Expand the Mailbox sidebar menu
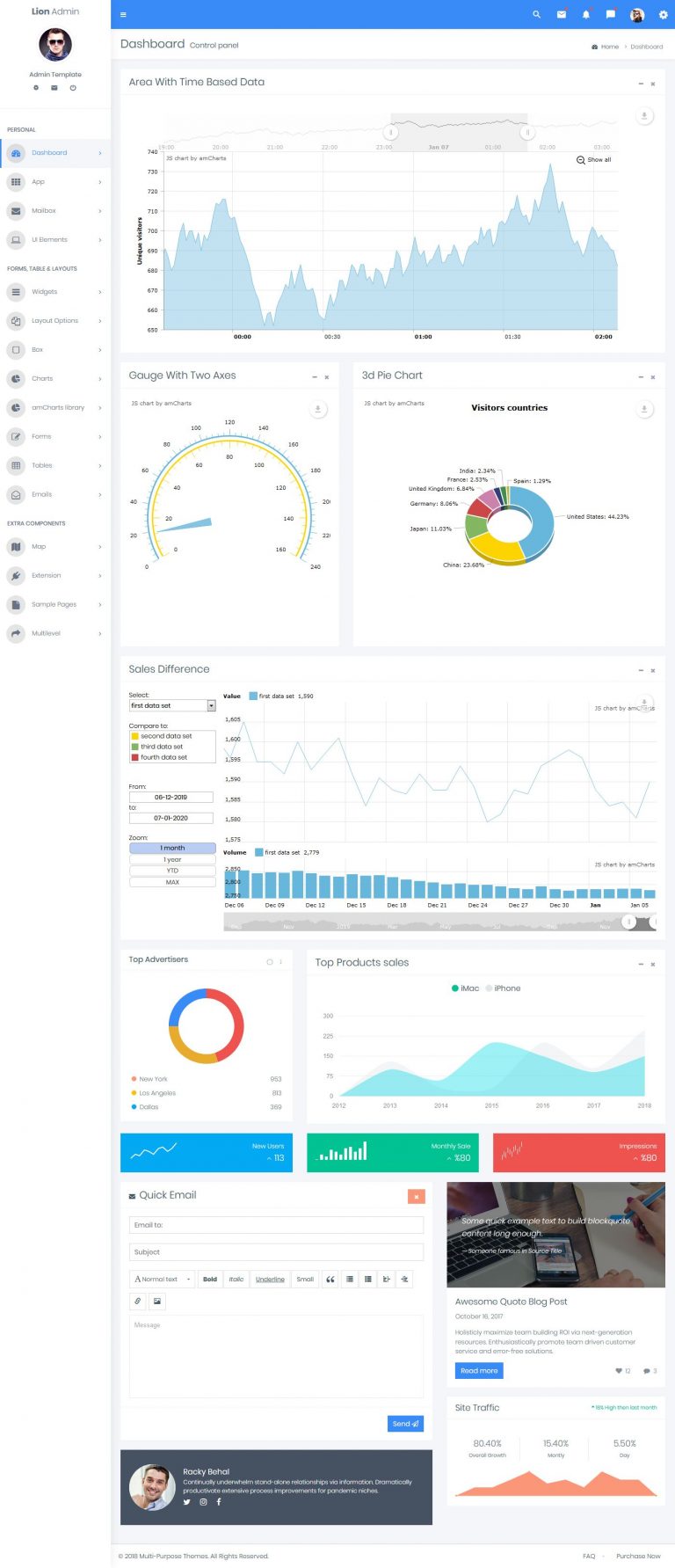The height and width of the screenshot is (1568, 675). [x=55, y=211]
